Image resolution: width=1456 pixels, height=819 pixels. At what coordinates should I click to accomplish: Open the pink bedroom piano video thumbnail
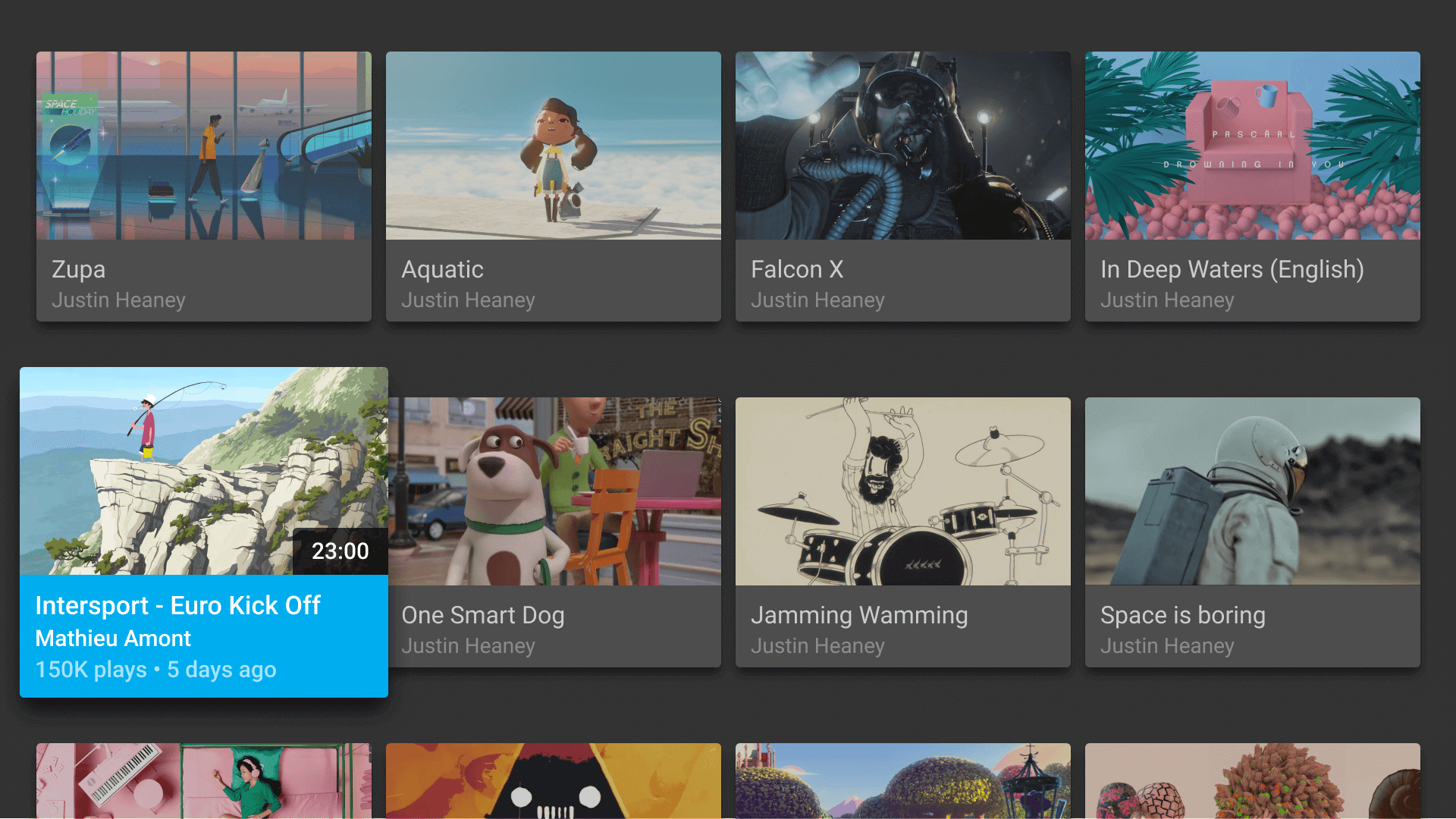tap(204, 781)
